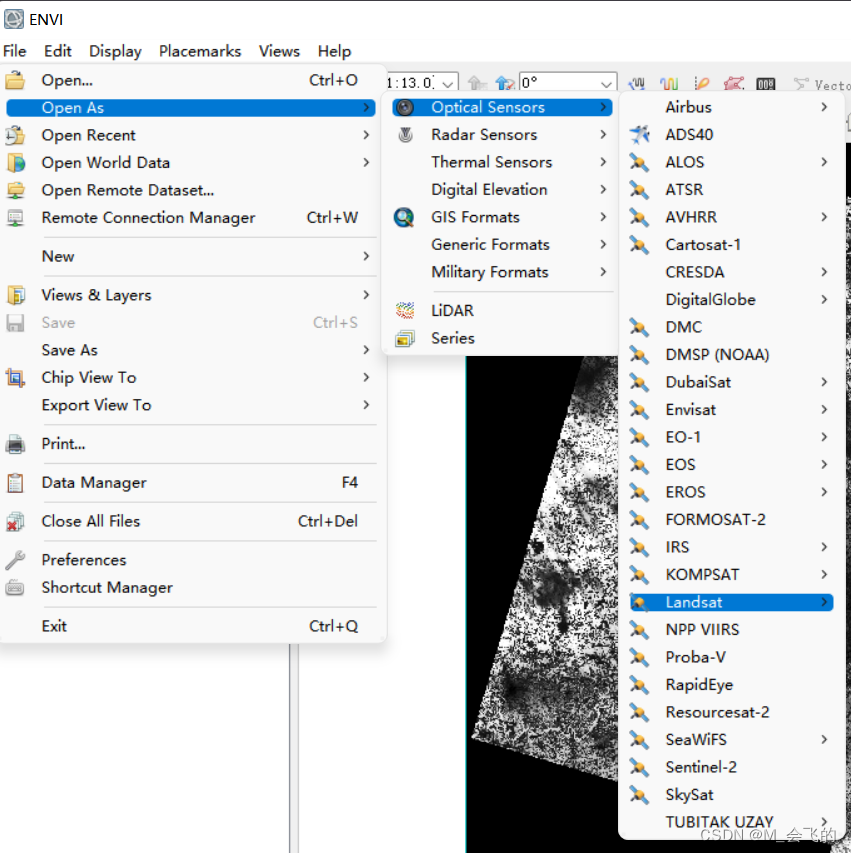Click the Preferences wrench icon
Viewport: 851px width, 853px height.
click(x=15, y=560)
